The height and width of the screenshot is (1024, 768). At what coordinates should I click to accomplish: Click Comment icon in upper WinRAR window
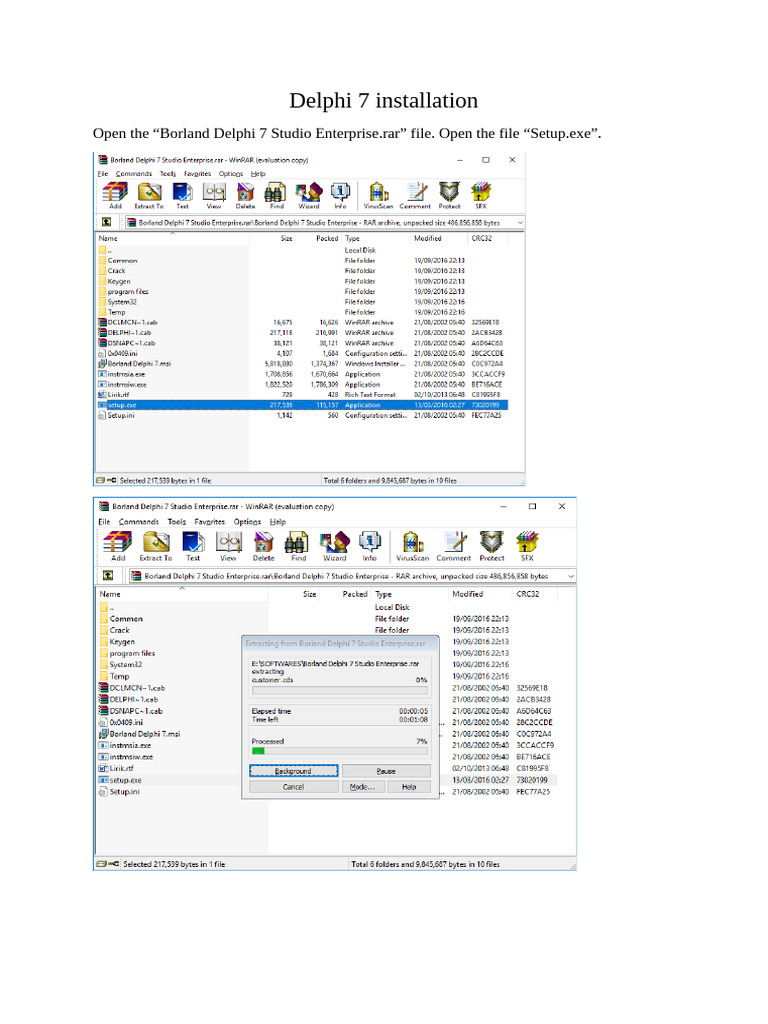(x=415, y=195)
